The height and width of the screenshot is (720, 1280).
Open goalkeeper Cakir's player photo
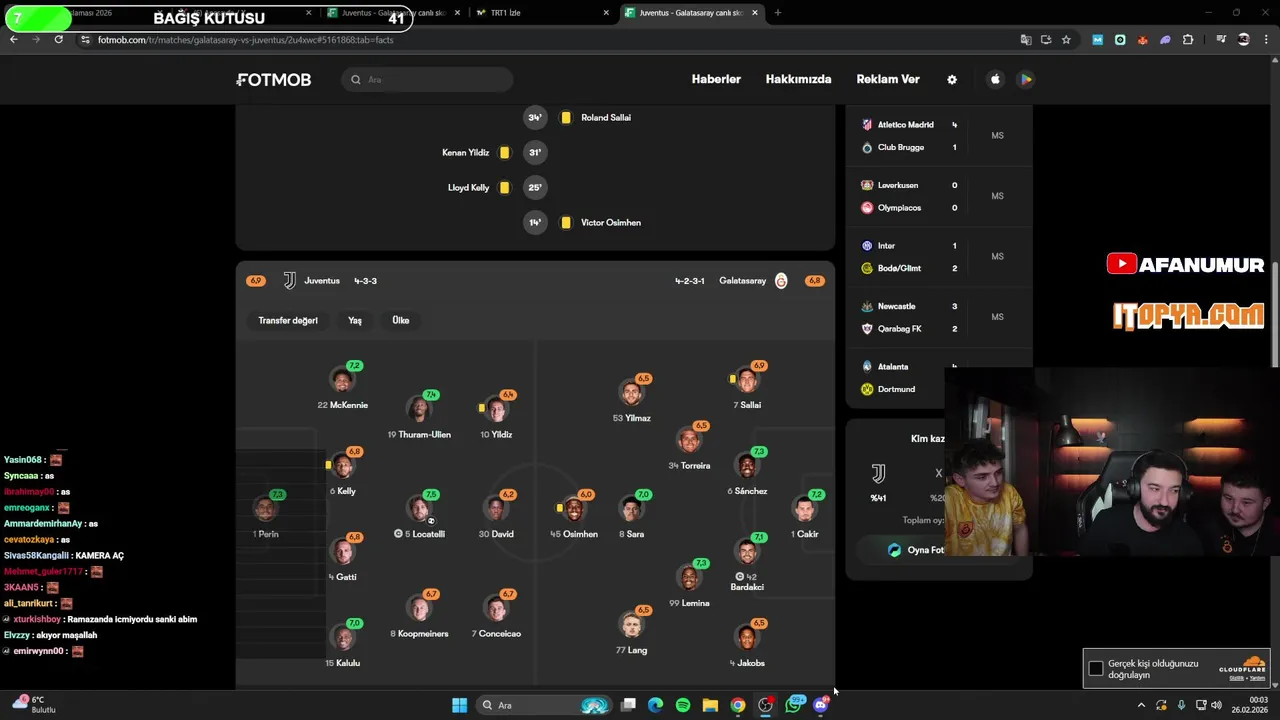coord(805,509)
